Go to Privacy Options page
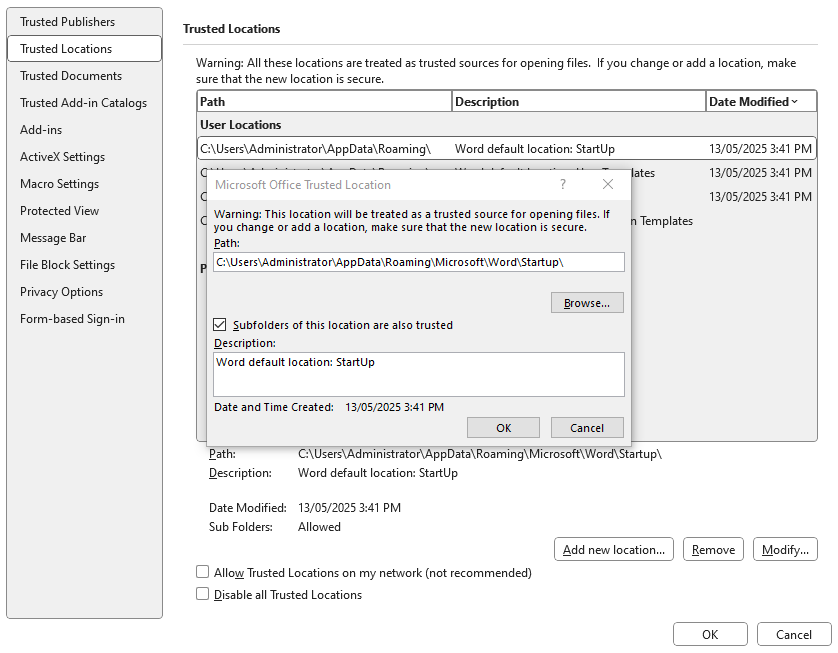 pyautogui.click(x=61, y=292)
